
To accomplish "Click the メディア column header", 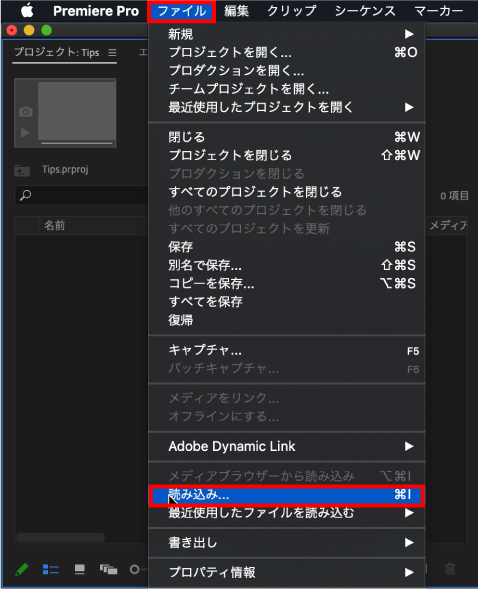I will click(448, 225).
